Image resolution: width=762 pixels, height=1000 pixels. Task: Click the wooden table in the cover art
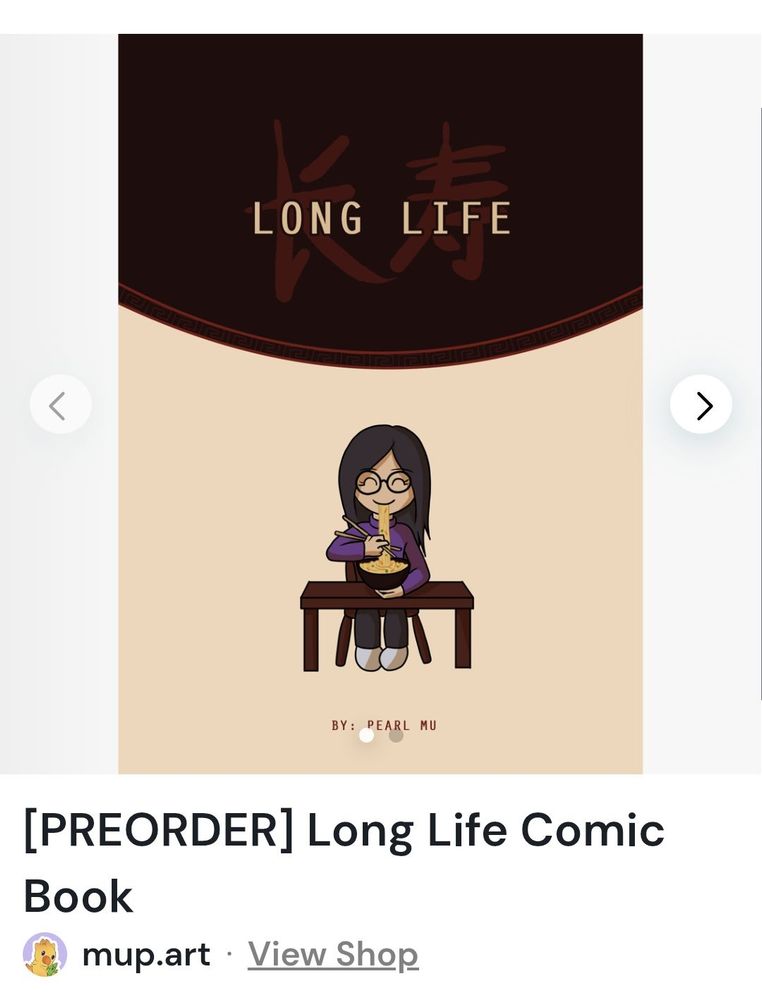386,625
